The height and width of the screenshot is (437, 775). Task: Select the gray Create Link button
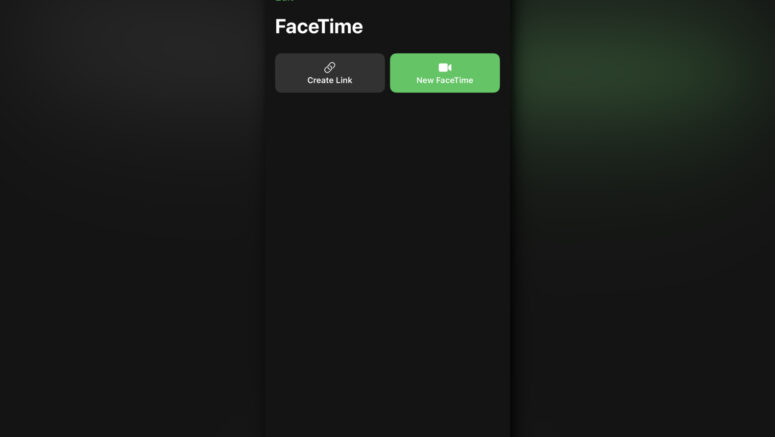(330, 73)
